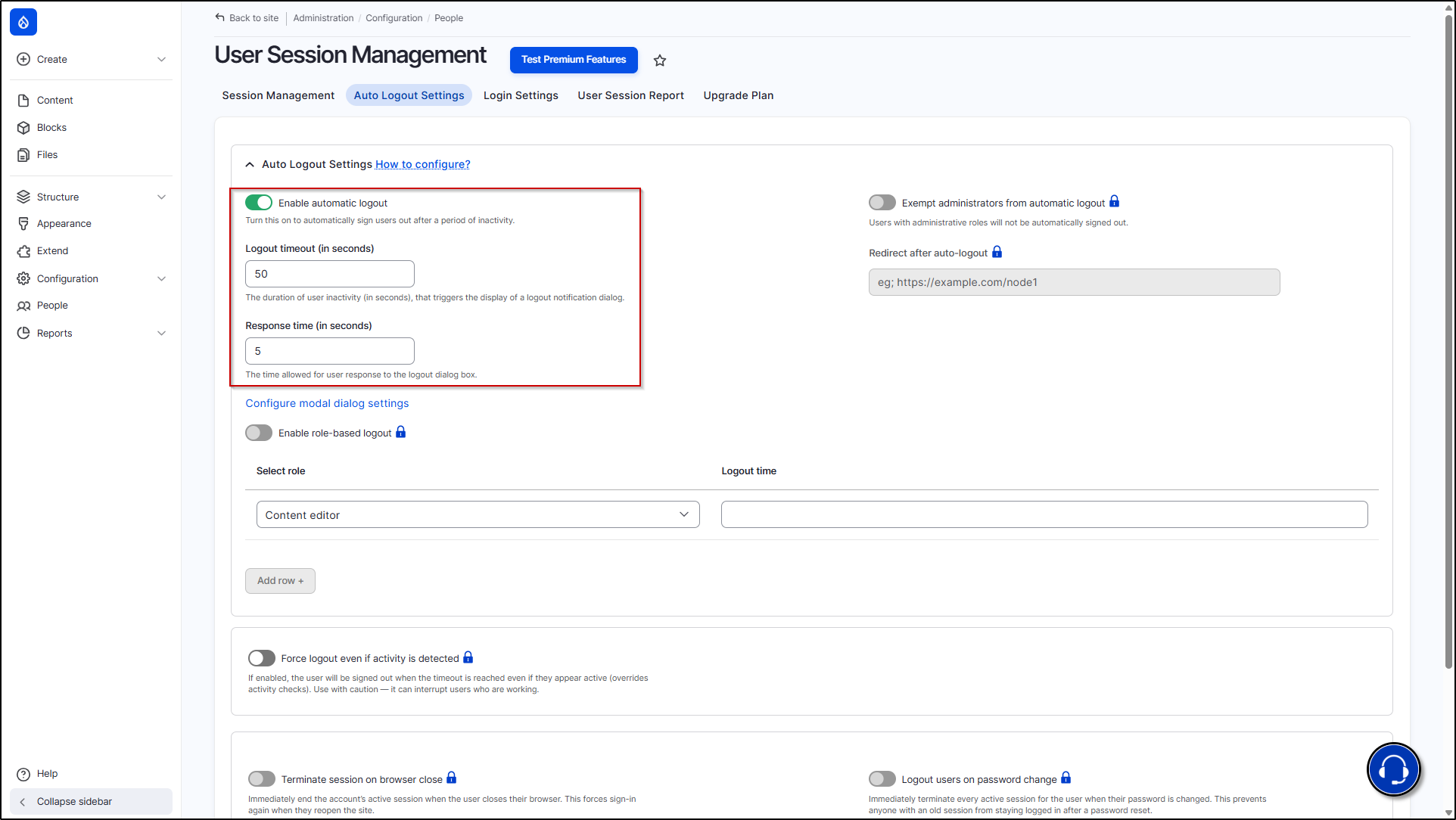Click lock icon beside Enable role-based logout
Viewport: 1456px width, 820px height.
click(401, 432)
